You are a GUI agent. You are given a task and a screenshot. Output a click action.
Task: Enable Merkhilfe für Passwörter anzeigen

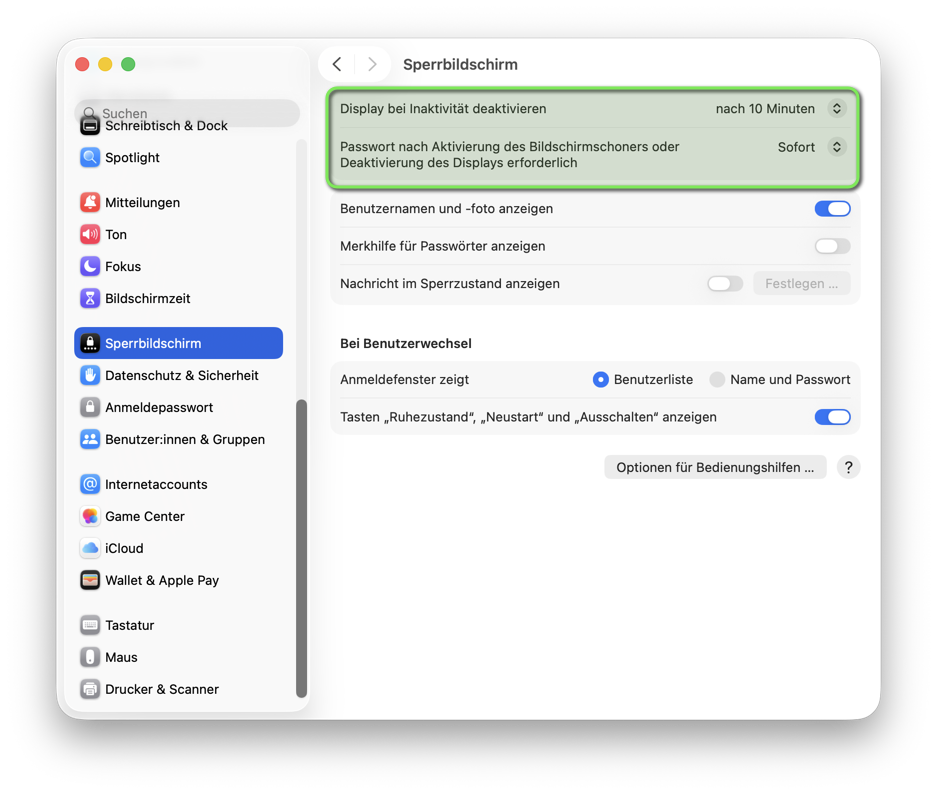click(832, 246)
